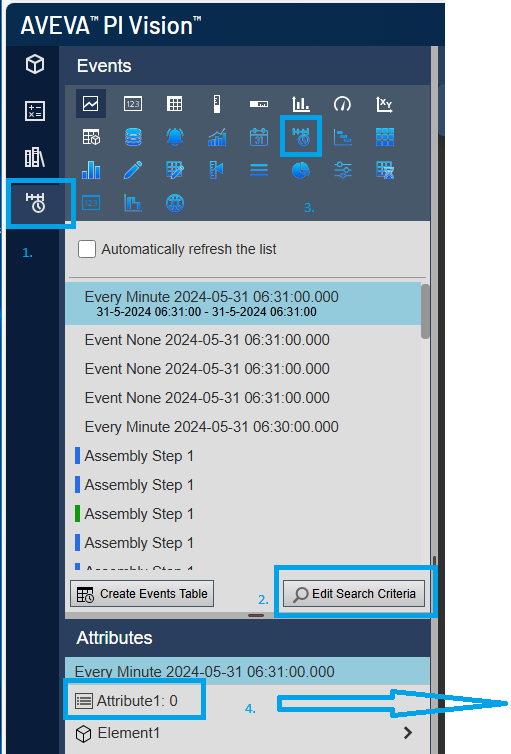Select the Asset Comparison Table symbol
The image size is (511, 754).
click(x=91, y=137)
